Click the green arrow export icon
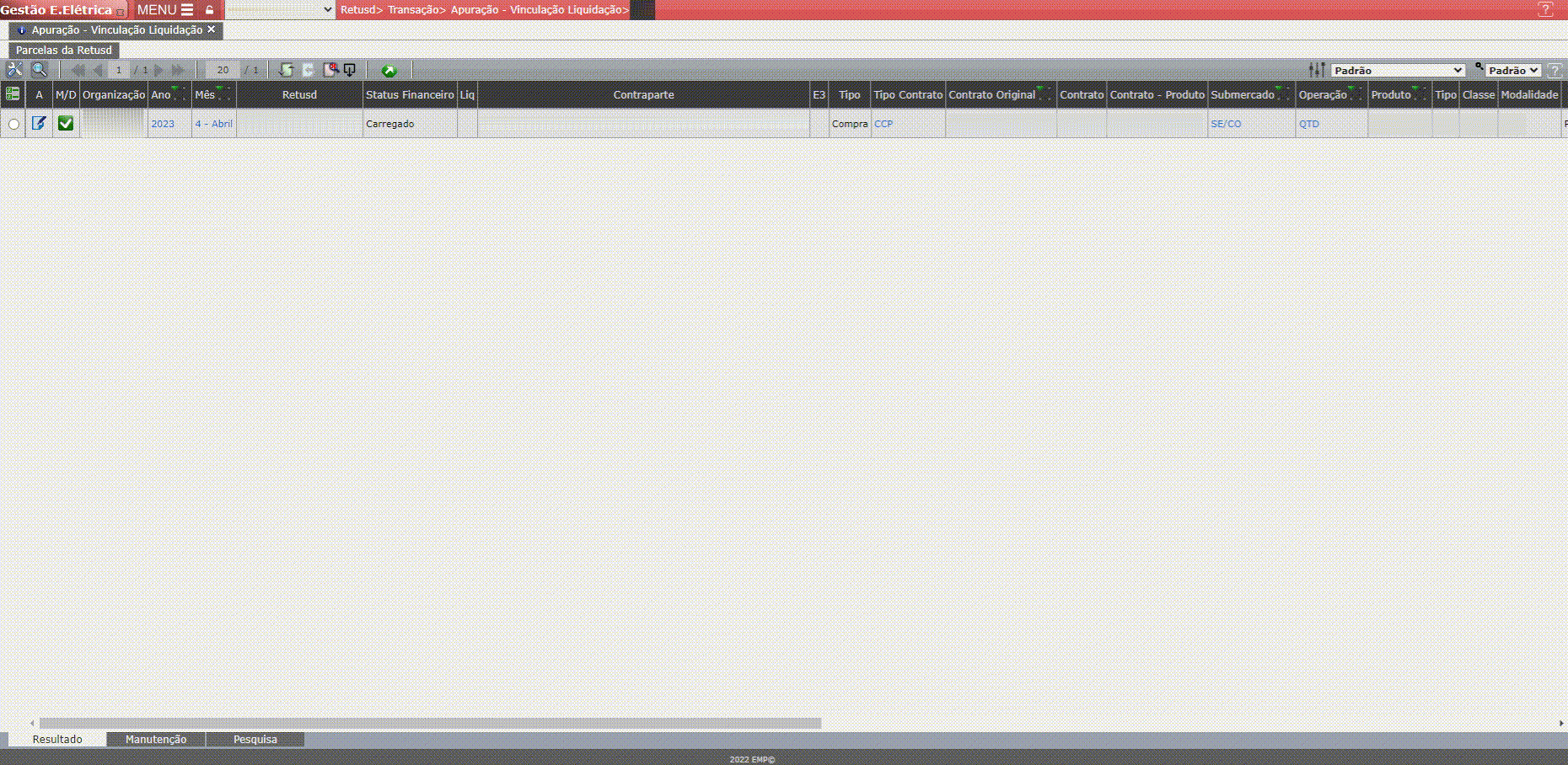Viewport: 1568px width, 765px height. click(389, 71)
